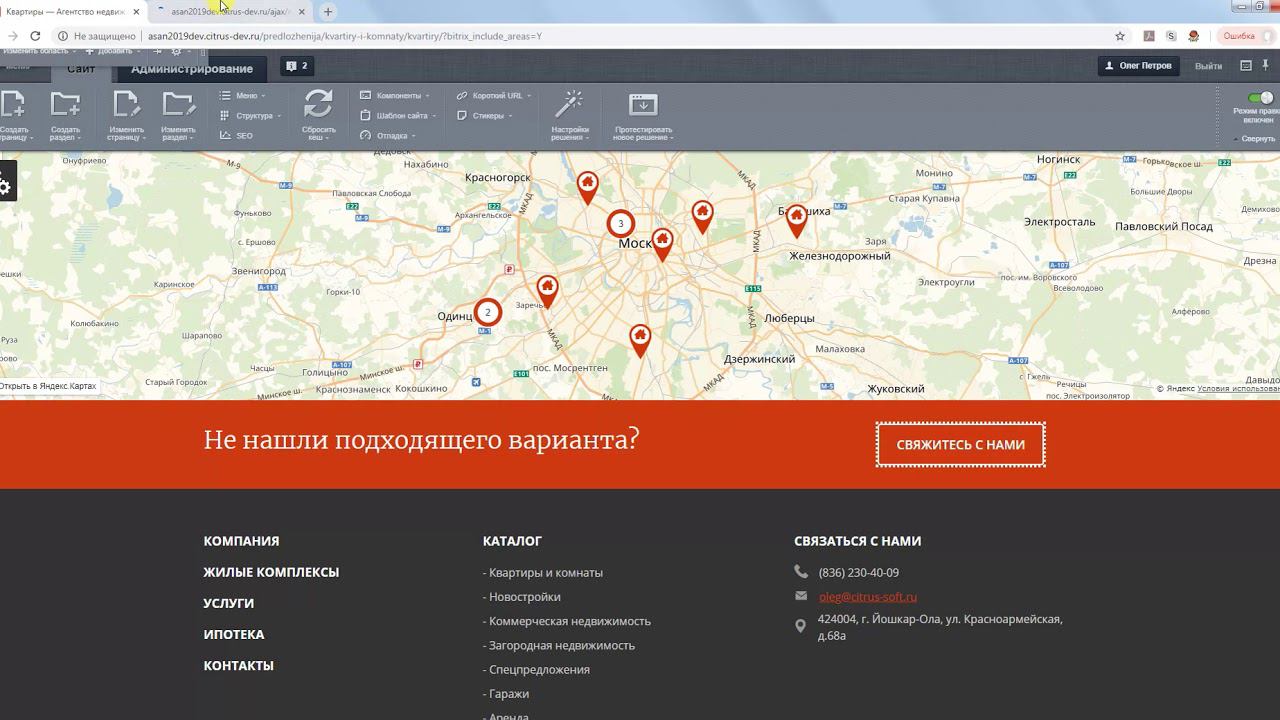Open the Коммерческая недвижимость catalog link

click(569, 621)
